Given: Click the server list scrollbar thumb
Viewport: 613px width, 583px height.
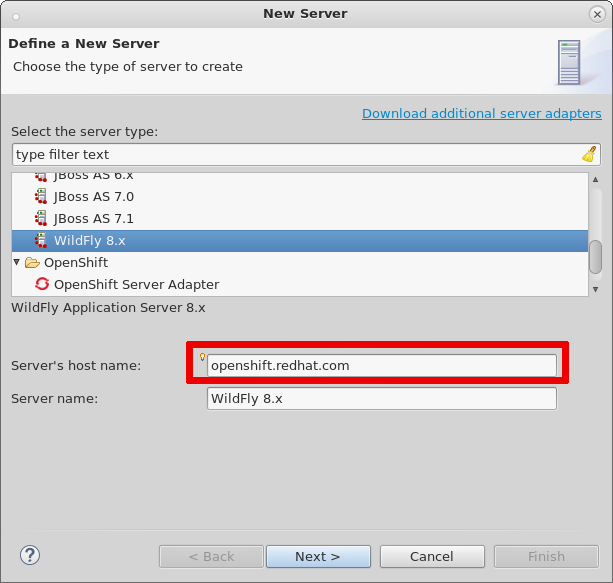Looking at the screenshot, I should click(595, 257).
